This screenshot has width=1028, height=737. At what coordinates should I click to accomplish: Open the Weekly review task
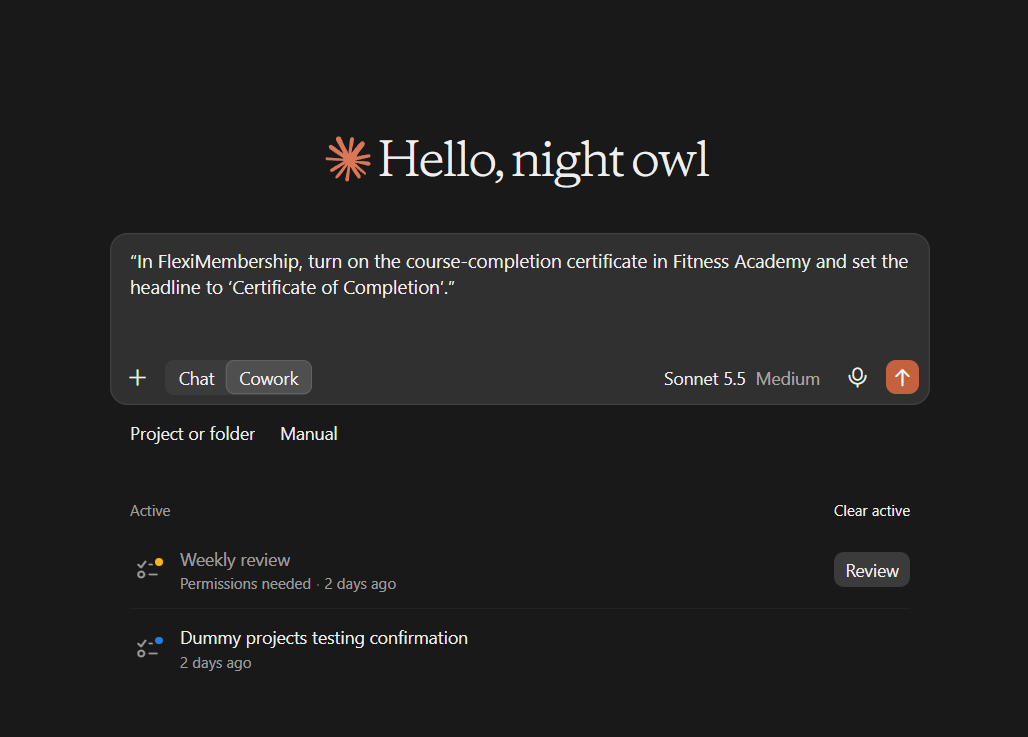coord(235,560)
